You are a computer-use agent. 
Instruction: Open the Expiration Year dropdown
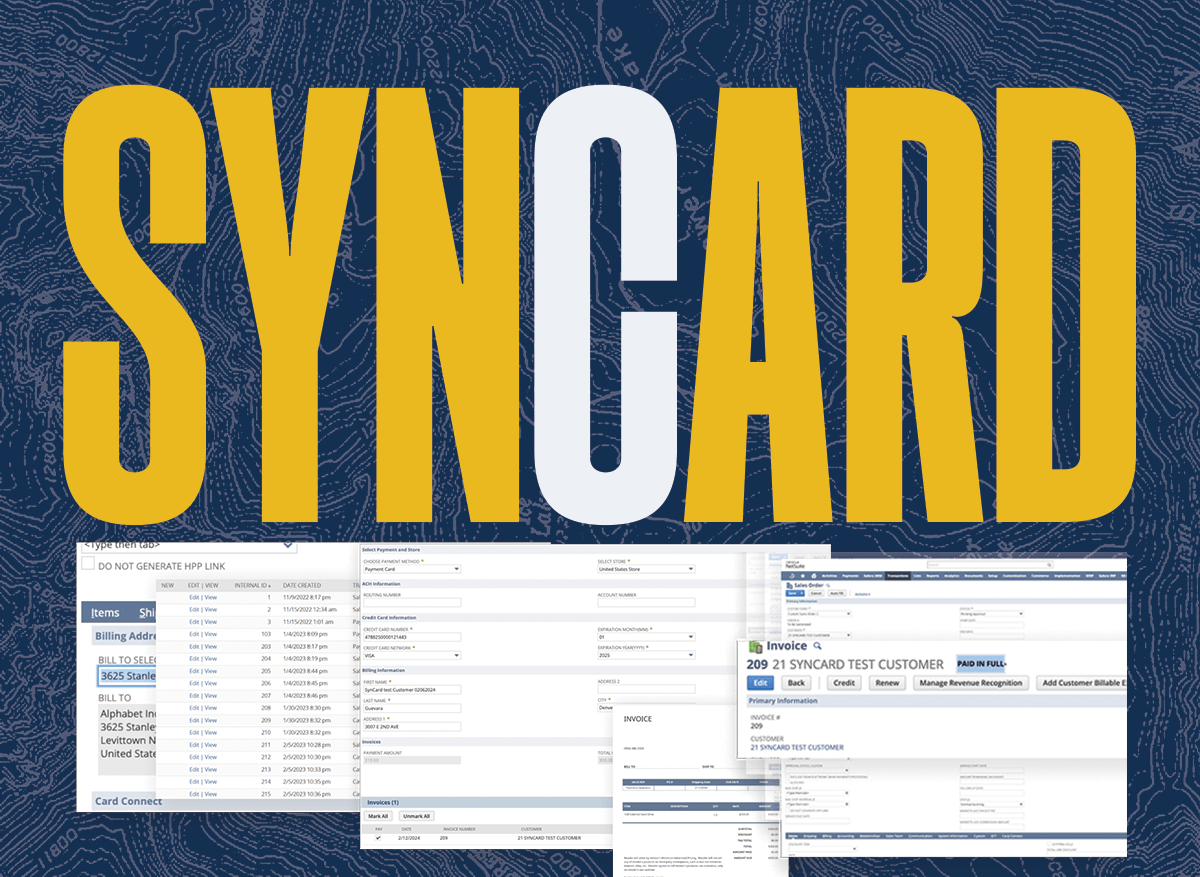click(x=645, y=655)
